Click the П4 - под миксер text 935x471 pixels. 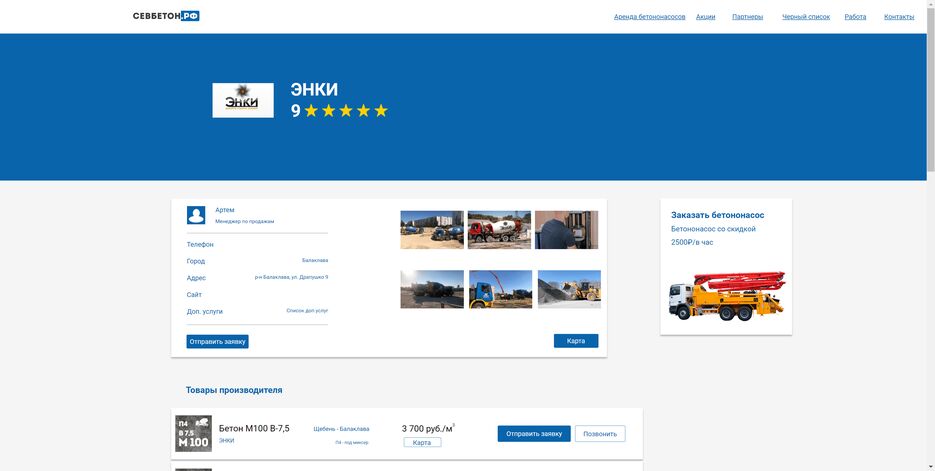[x=352, y=442]
